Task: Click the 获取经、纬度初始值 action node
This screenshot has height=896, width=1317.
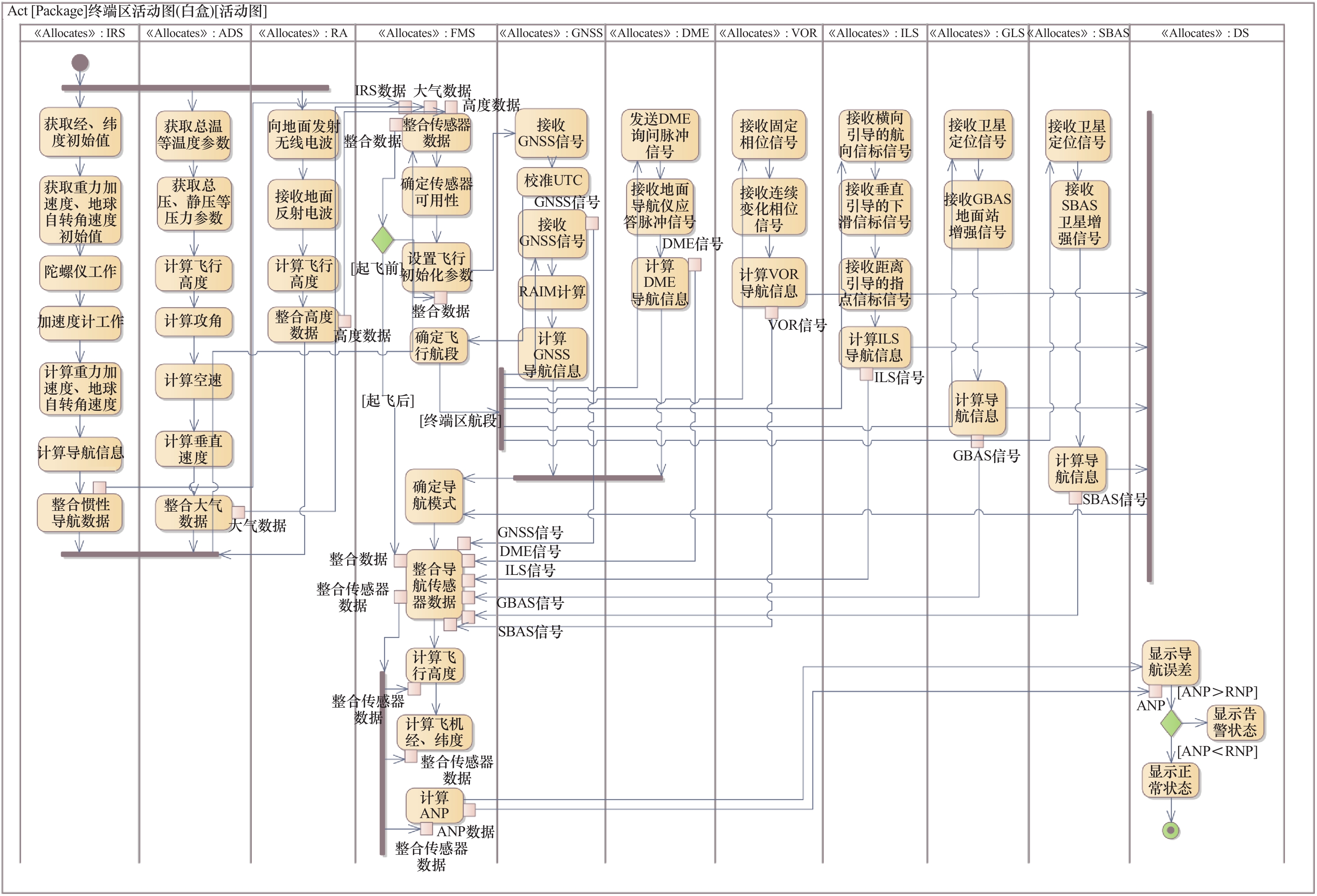Action: click(x=80, y=133)
